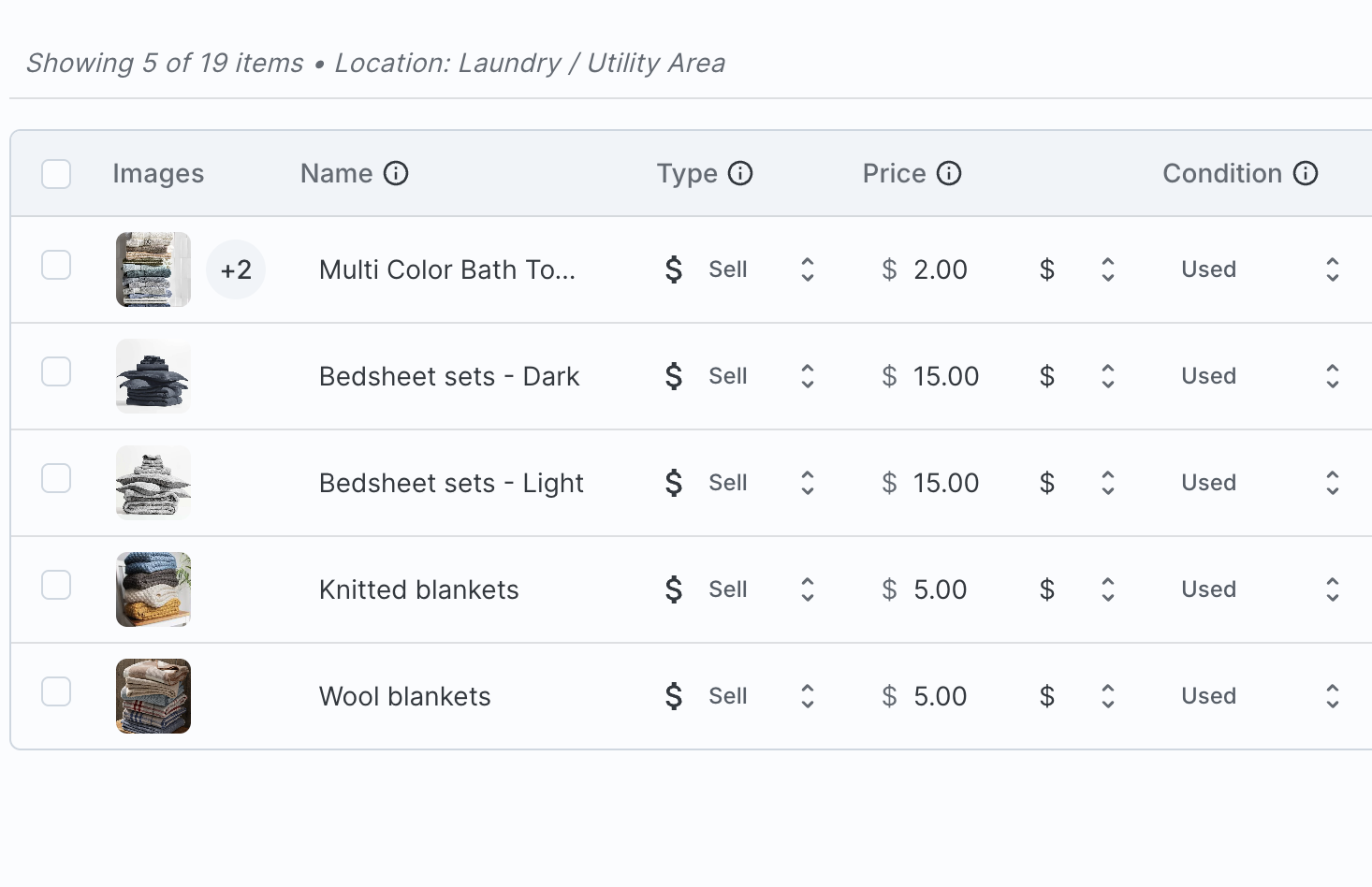1372x887 pixels.
Task: Click the Used condition label for Bedsheet sets - Dark
Action: (x=1207, y=376)
